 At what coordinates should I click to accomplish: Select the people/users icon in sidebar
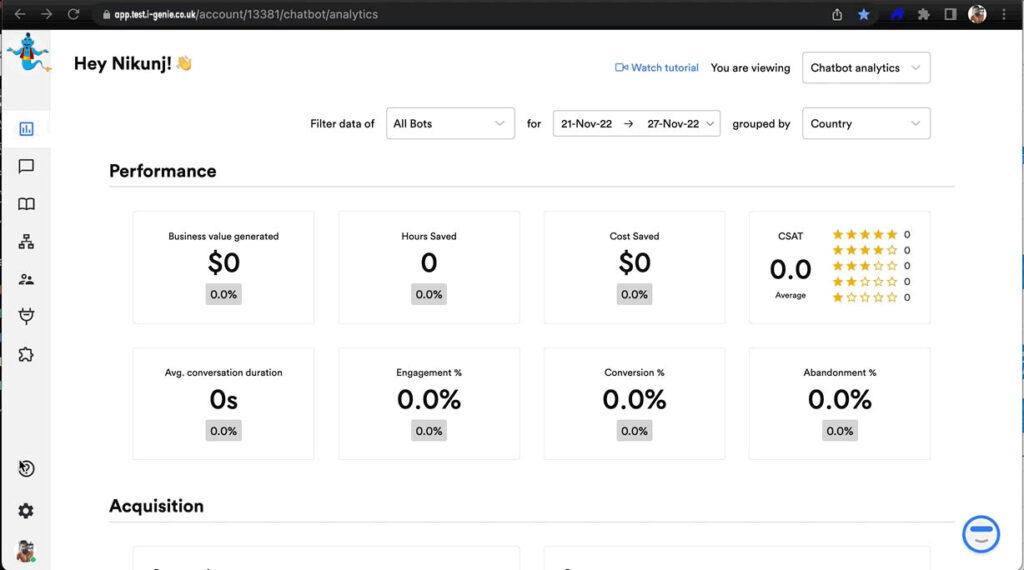pyautogui.click(x=26, y=280)
